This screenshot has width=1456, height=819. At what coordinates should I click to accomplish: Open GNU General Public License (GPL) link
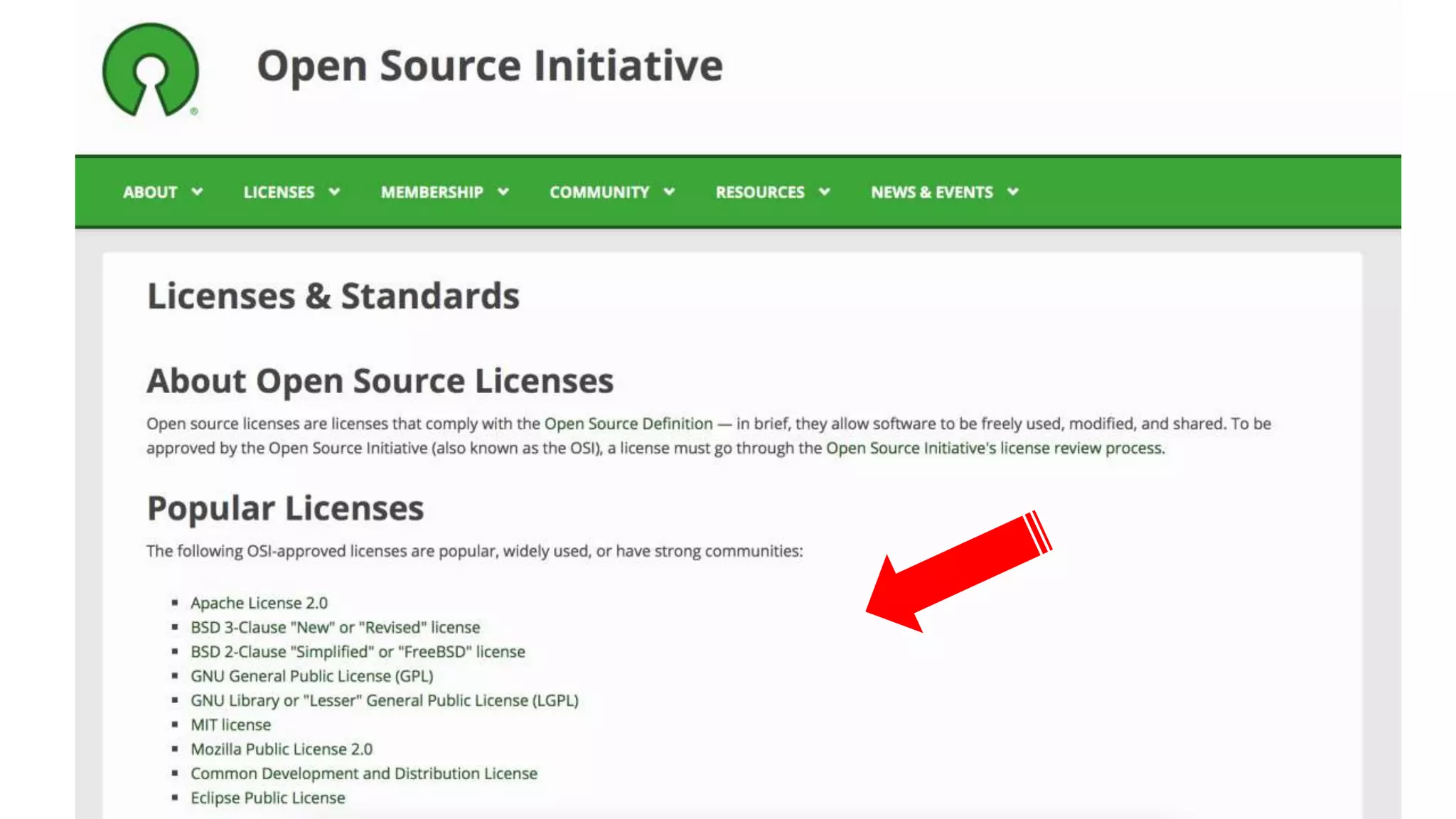pyautogui.click(x=311, y=676)
